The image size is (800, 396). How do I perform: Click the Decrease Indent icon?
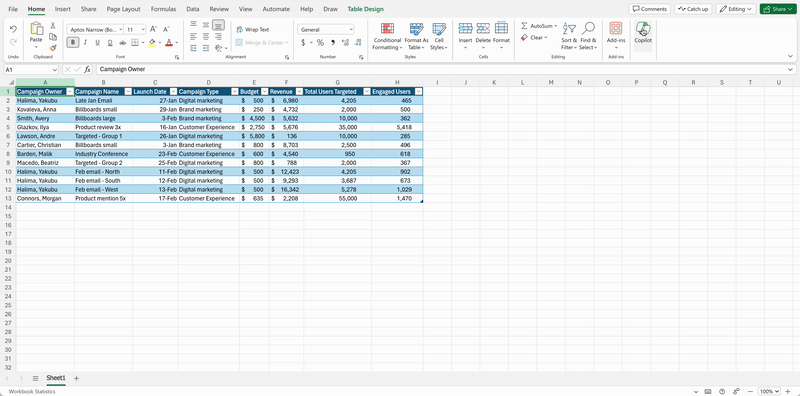tap(193, 48)
